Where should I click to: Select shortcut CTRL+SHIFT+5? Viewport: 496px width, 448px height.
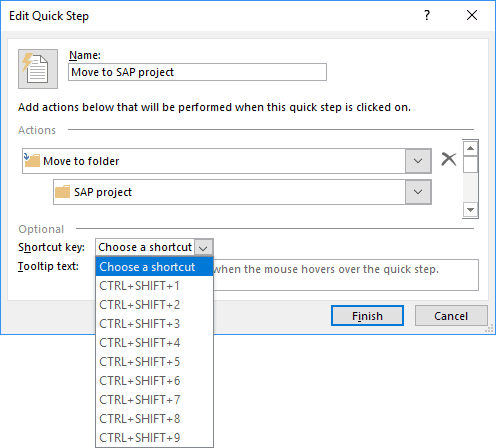(x=154, y=362)
